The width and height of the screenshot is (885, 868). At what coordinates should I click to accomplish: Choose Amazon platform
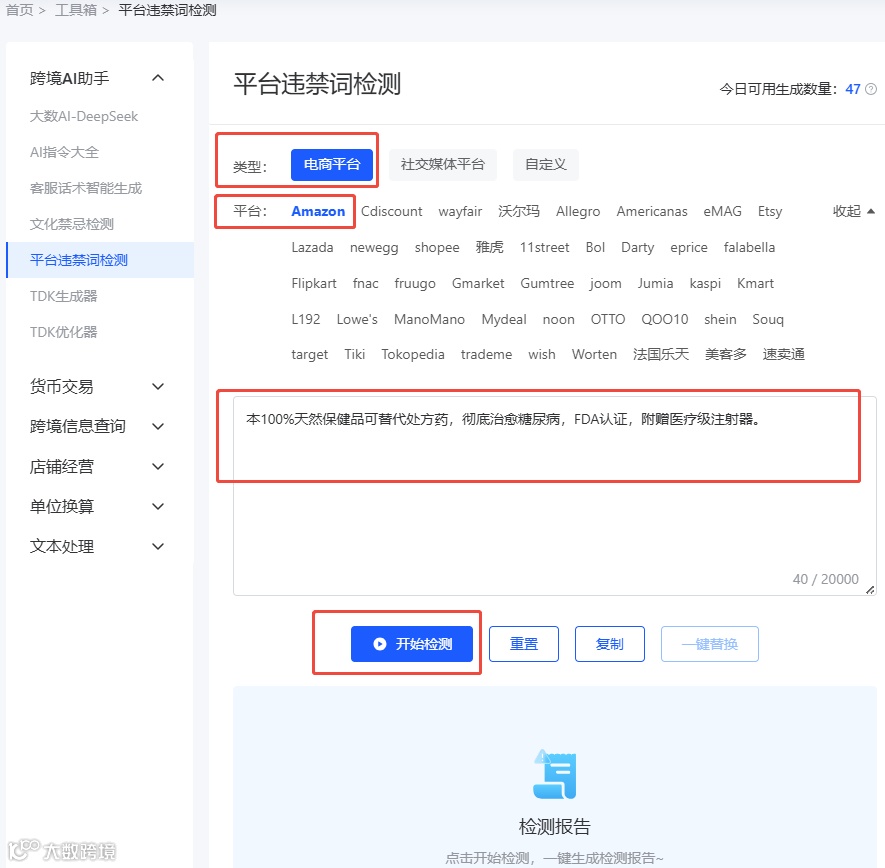pos(318,212)
